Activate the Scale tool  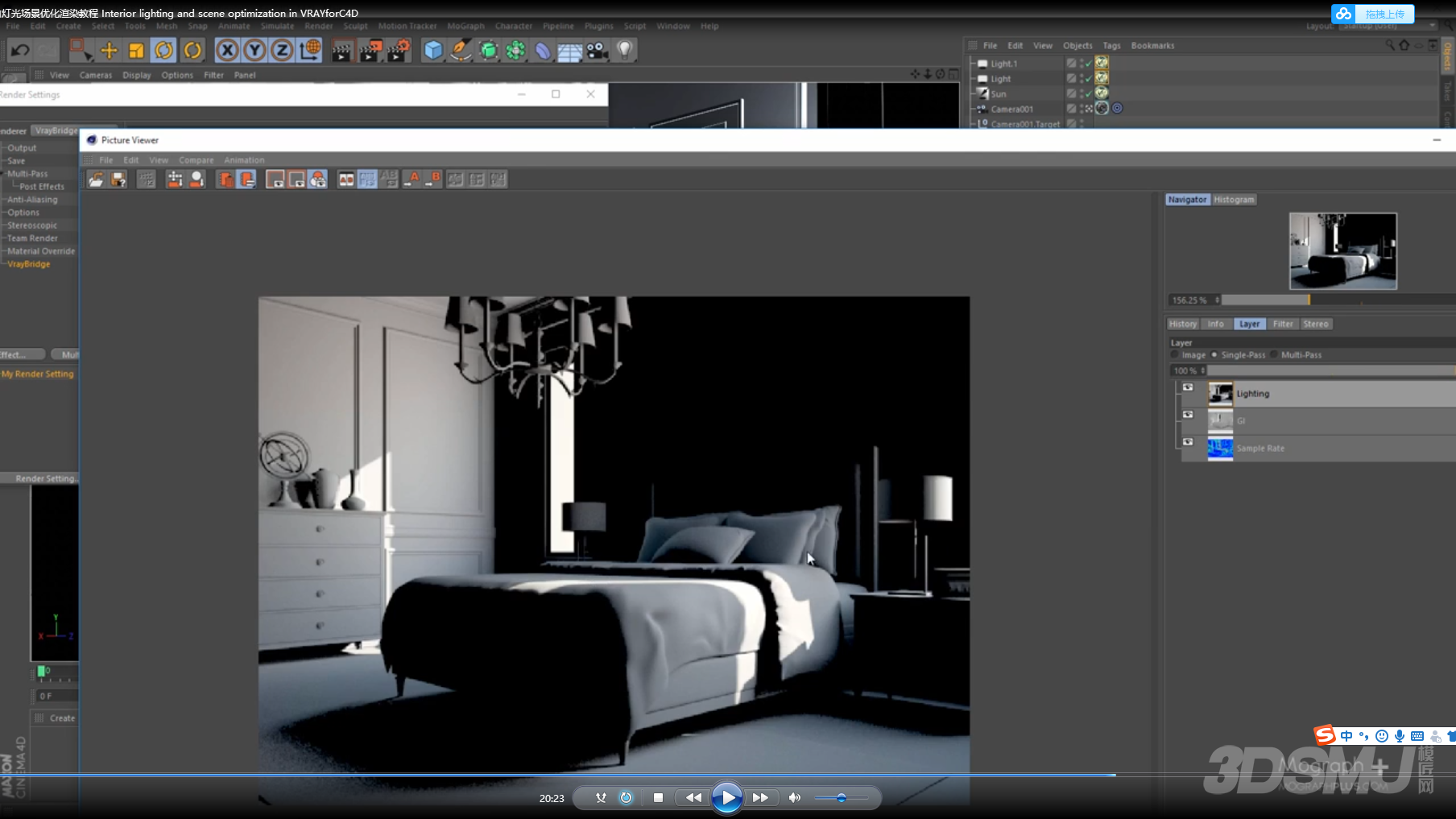coord(136,51)
